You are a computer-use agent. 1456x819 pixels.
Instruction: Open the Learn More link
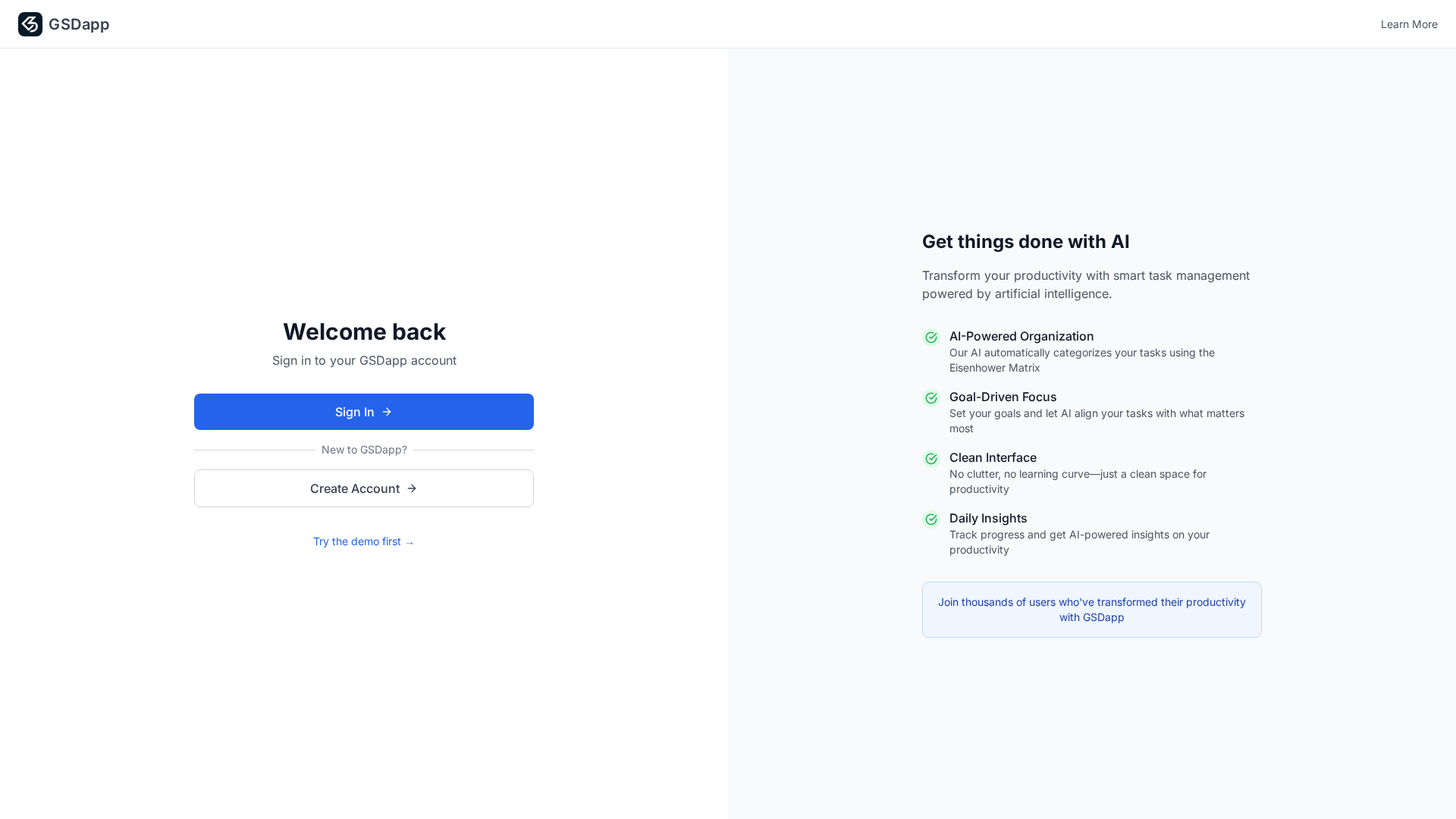tap(1408, 24)
